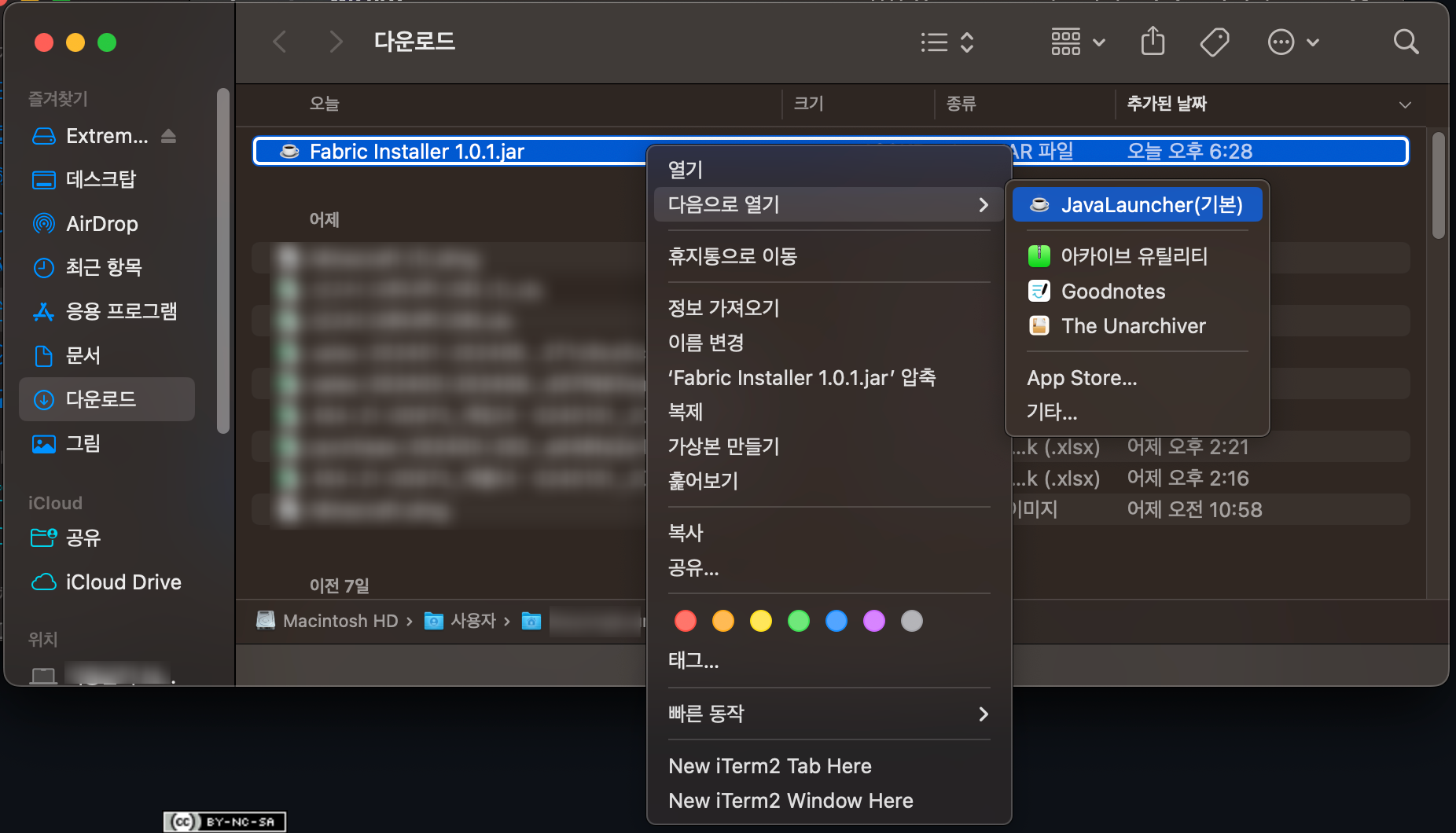Expand the 빠른 동작 submenu
1456x833 pixels.
(829, 714)
